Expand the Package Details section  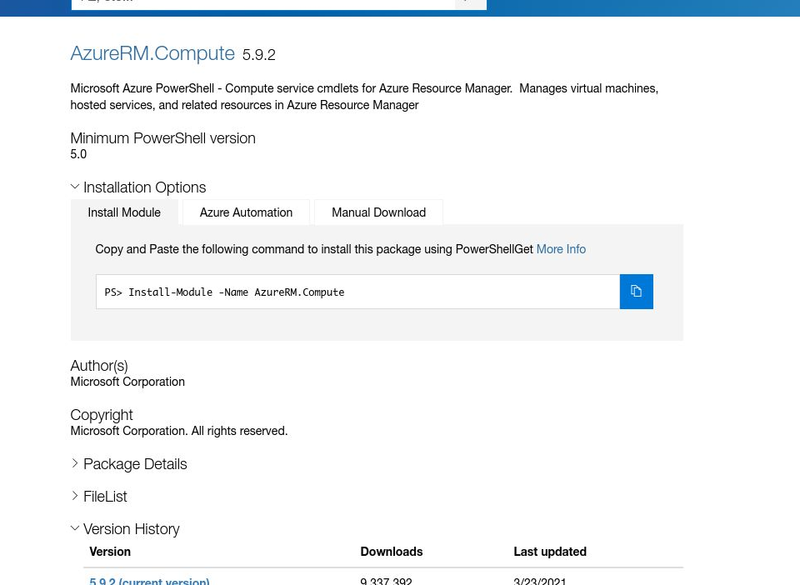tap(129, 464)
